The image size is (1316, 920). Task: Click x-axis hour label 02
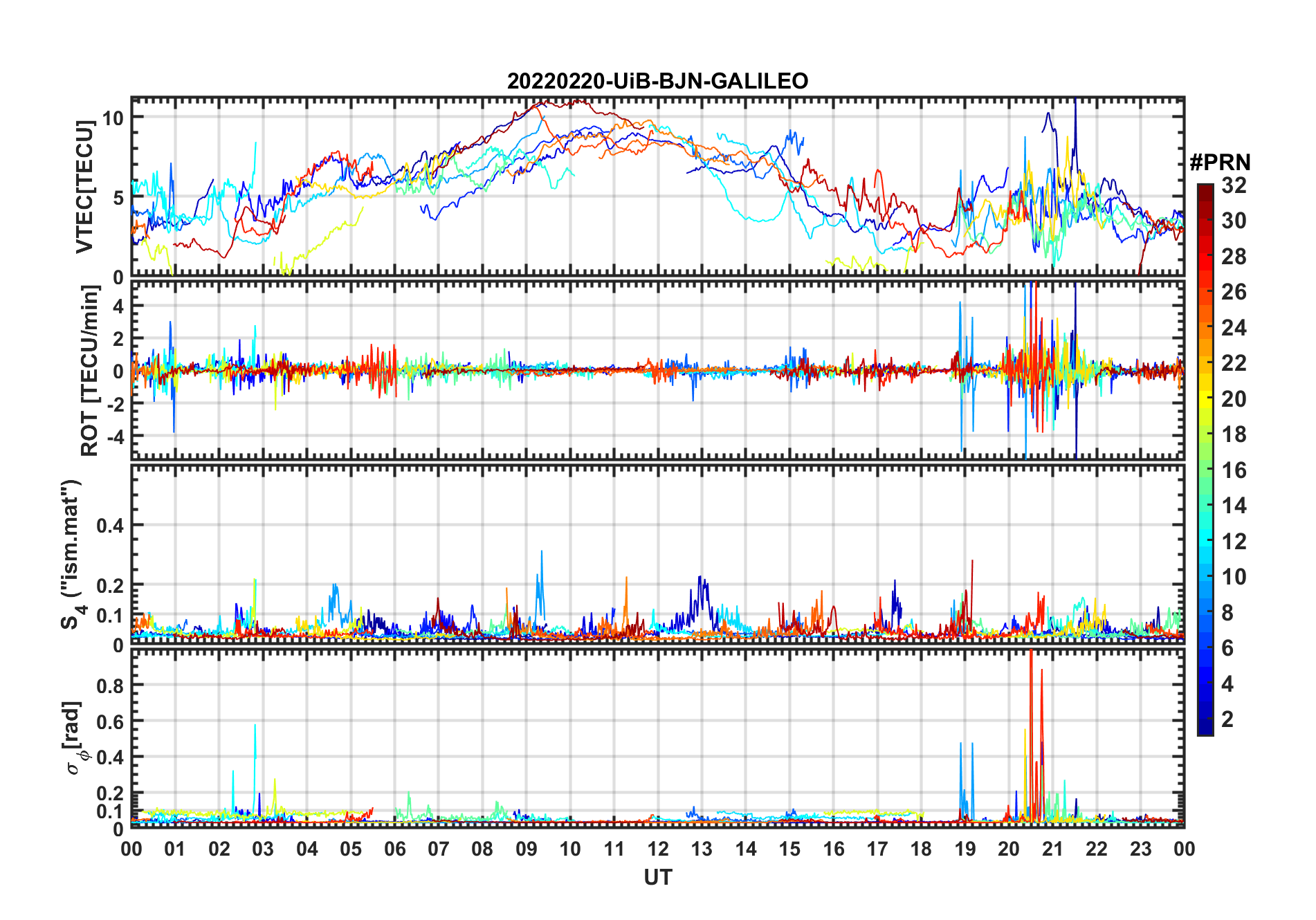tap(219, 849)
